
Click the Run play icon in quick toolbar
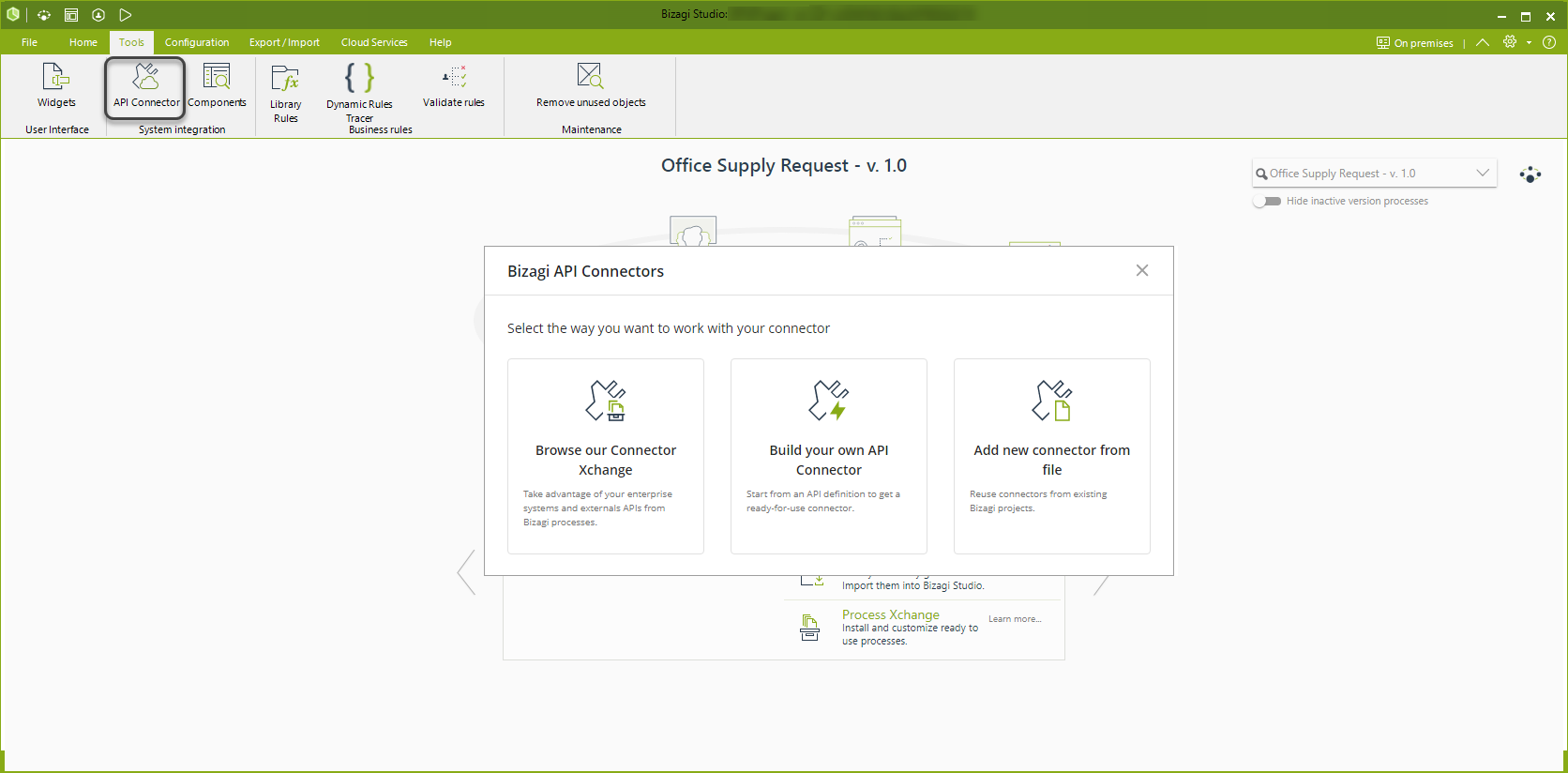126,15
